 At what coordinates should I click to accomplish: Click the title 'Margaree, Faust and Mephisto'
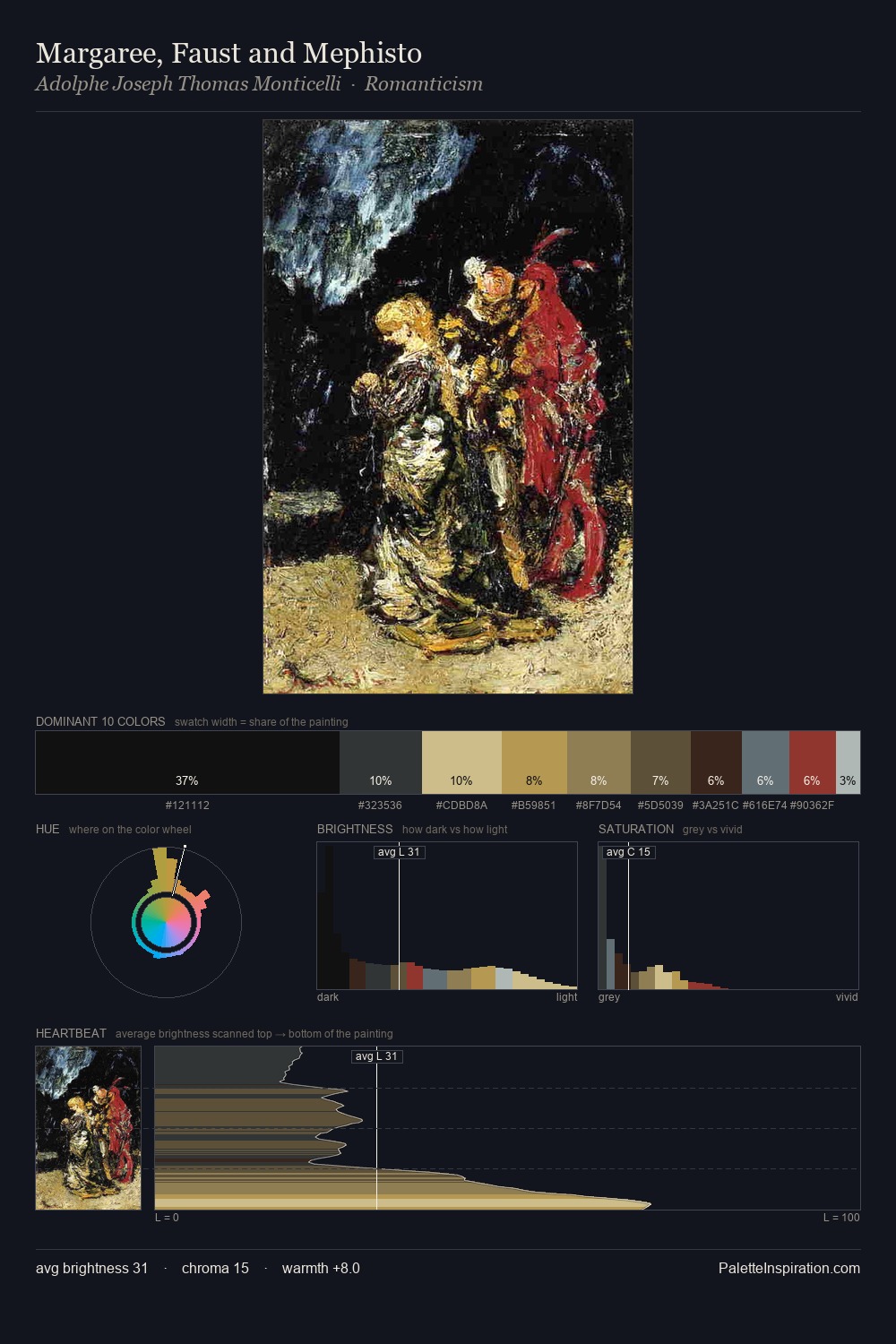[x=228, y=54]
